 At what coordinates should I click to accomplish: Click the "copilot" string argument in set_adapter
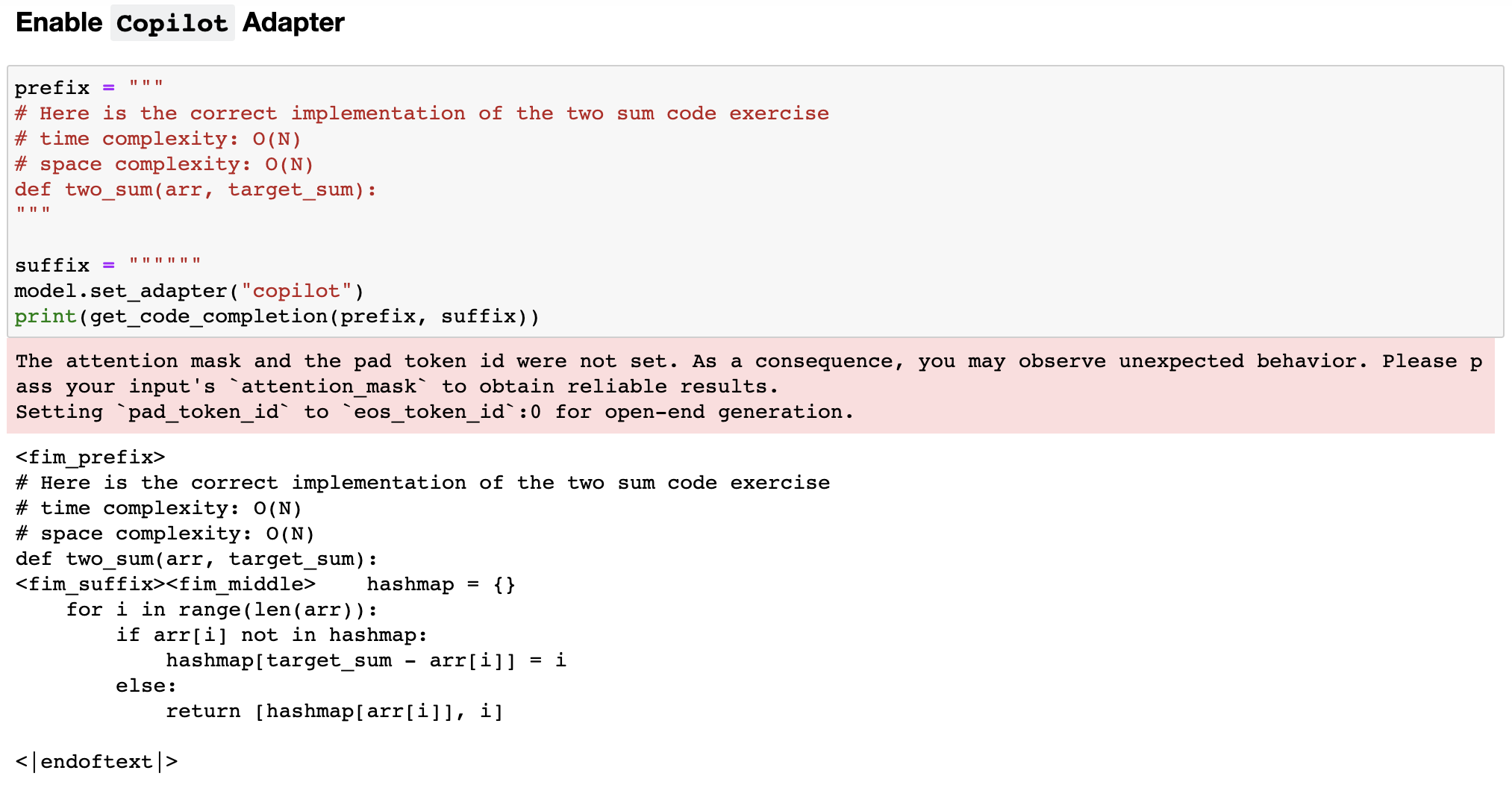[296, 291]
